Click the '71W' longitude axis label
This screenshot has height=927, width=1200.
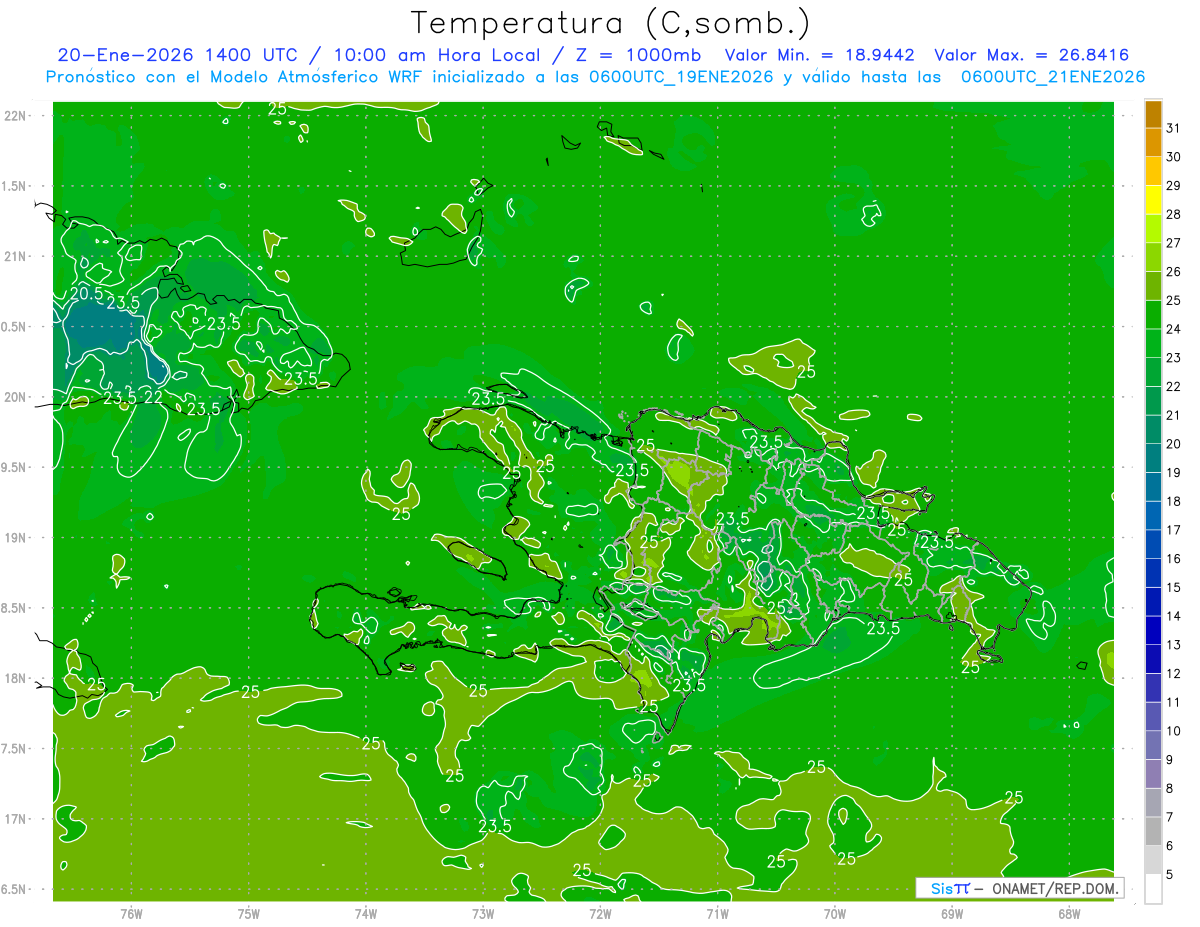point(717,913)
